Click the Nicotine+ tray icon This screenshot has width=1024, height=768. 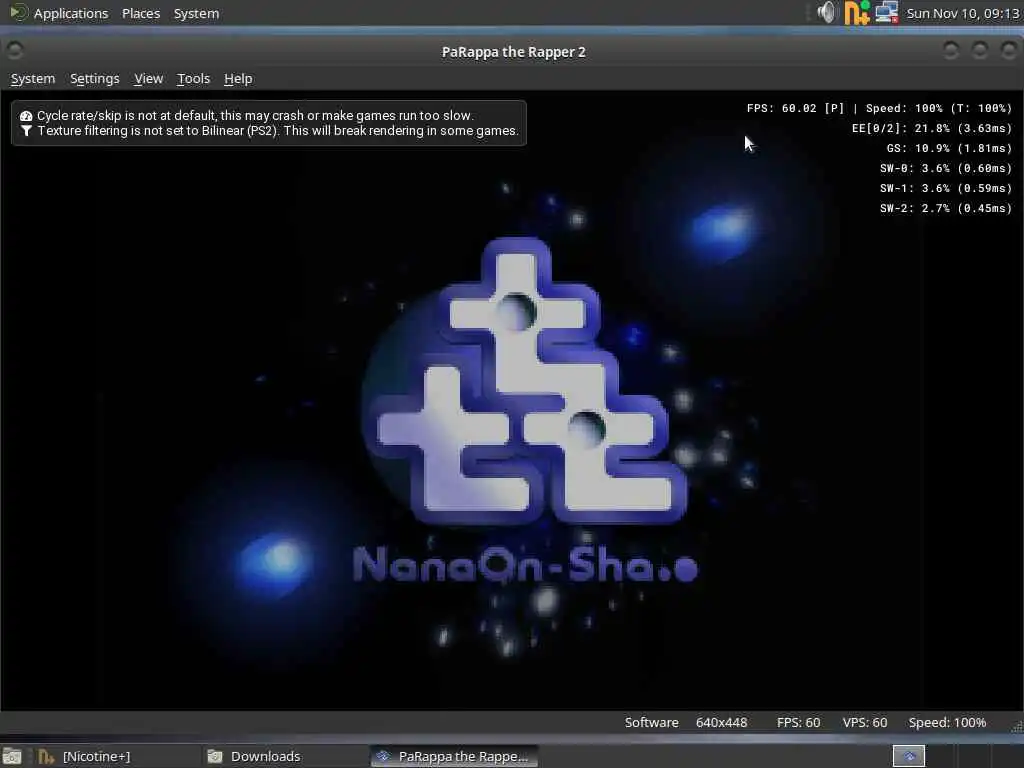(x=856, y=12)
